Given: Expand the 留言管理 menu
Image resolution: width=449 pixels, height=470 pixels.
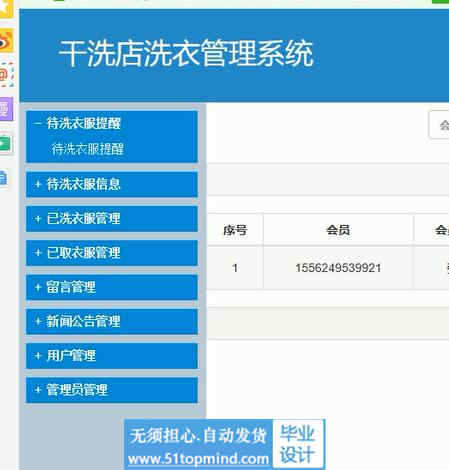Looking at the screenshot, I should [x=112, y=287].
